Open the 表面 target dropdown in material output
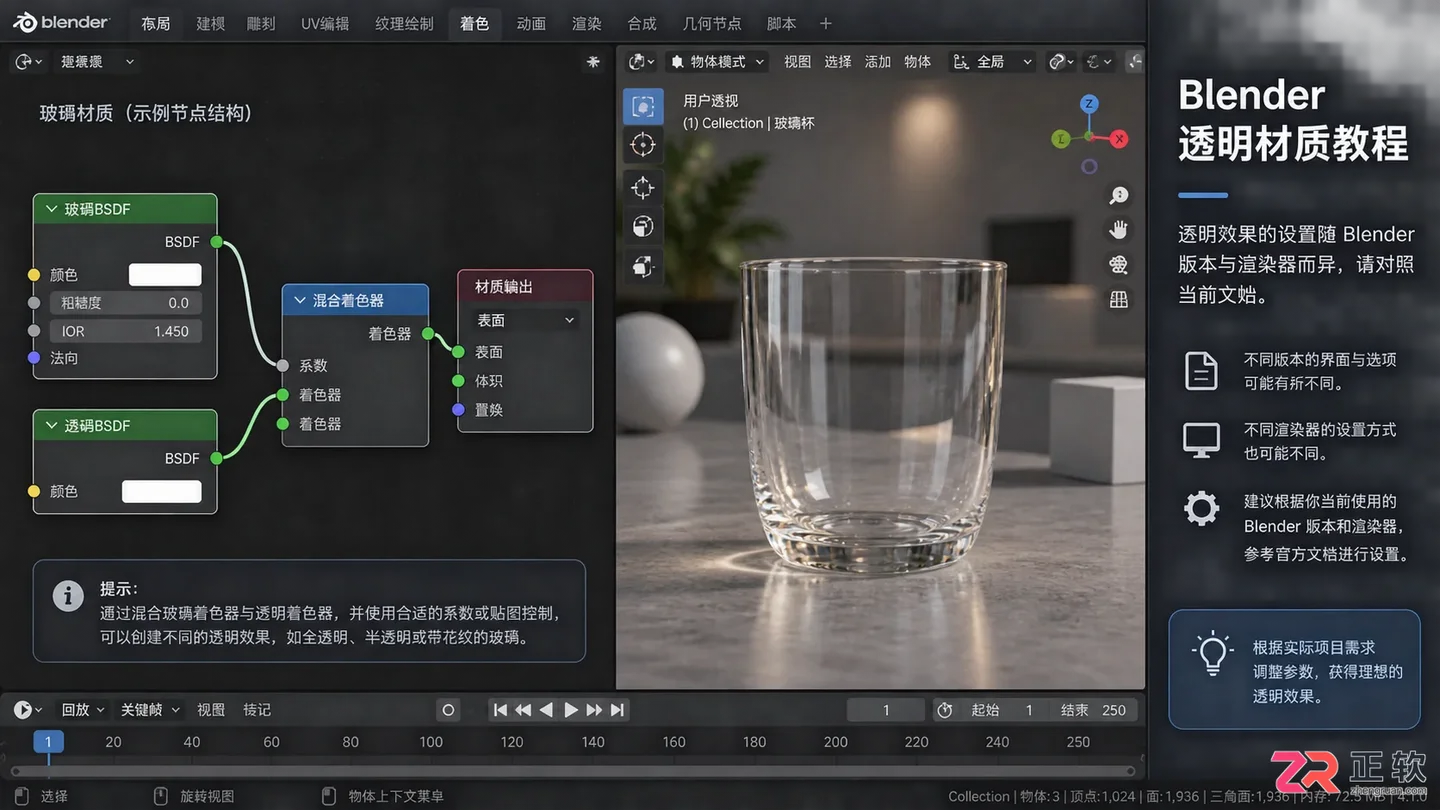 (525, 320)
